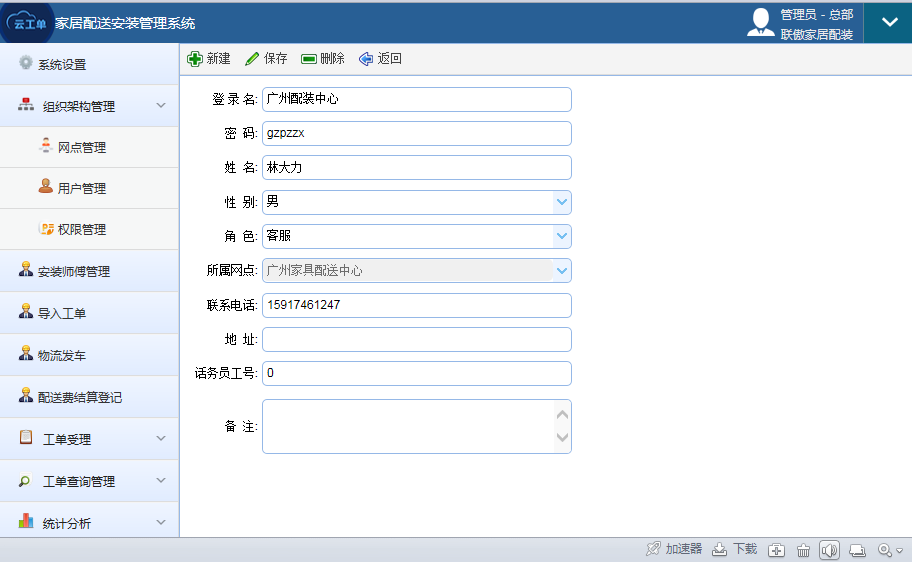Click the 加速器 rocket icon in status bar
Viewport: 912px width, 562px height.
click(653, 549)
